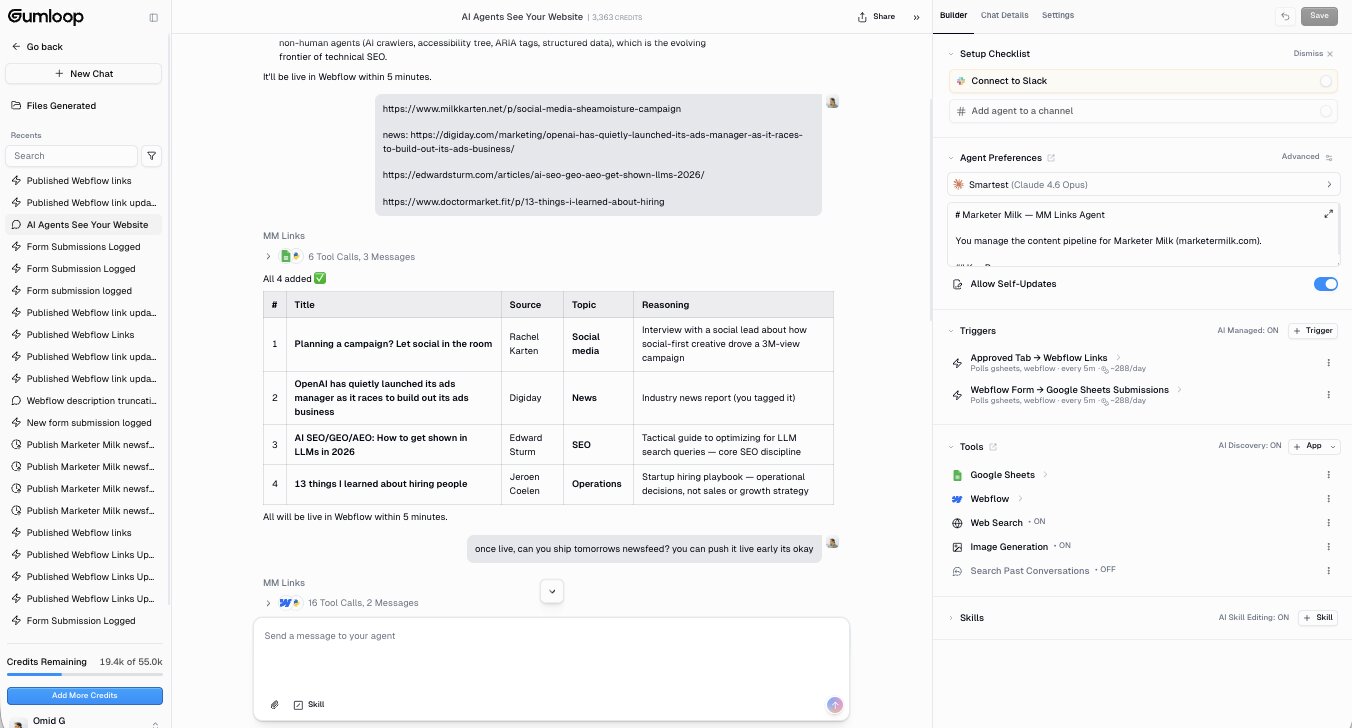
Task: Open the New form submission logged chat
Action: [84, 423]
